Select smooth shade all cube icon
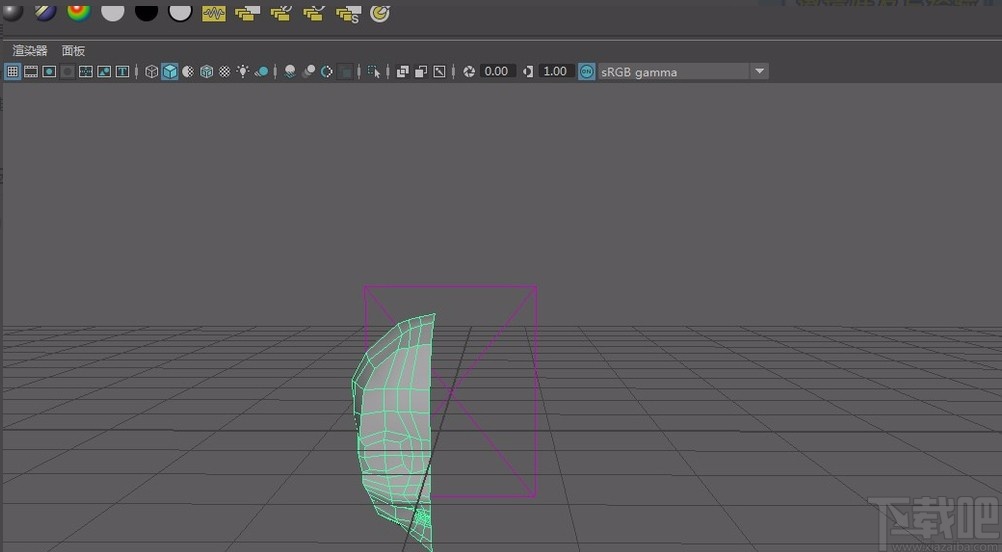 (170, 72)
